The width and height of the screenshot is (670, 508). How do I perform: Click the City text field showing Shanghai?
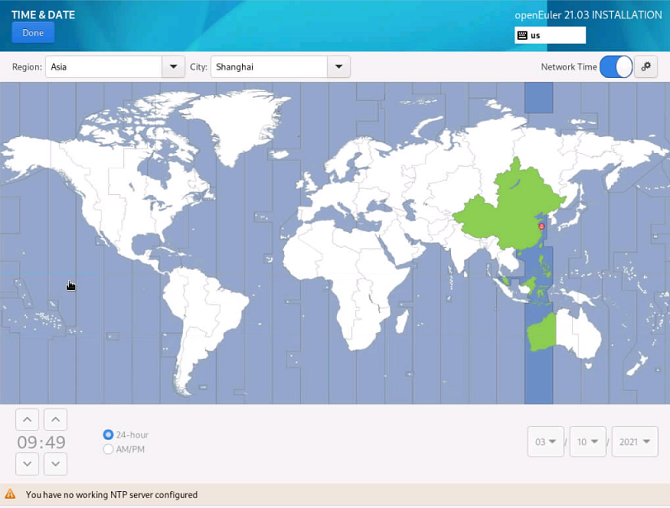[268, 67]
